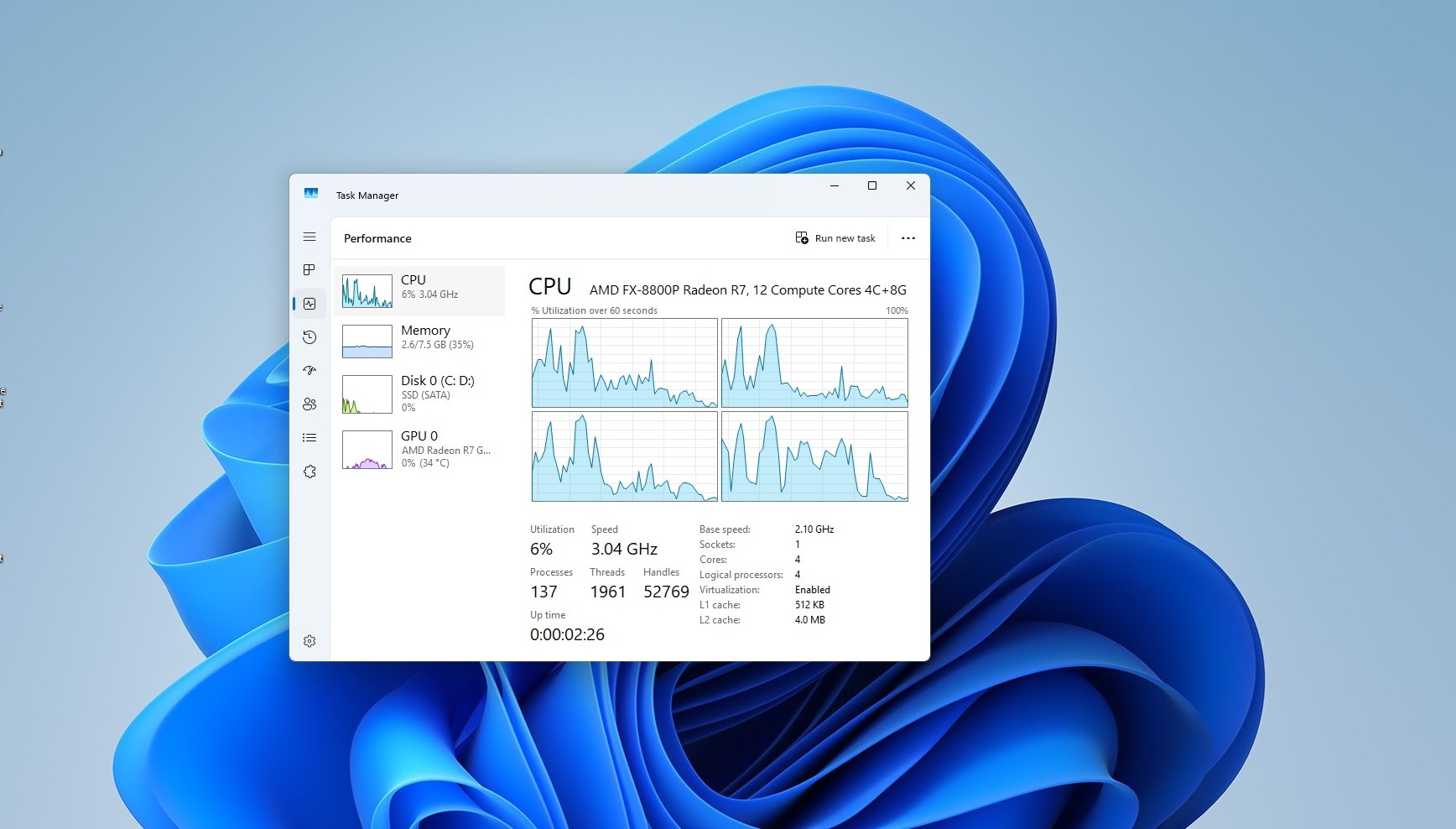This screenshot has height=829, width=1456.
Task: Go to Startup apps sidebar icon
Action: (x=309, y=370)
